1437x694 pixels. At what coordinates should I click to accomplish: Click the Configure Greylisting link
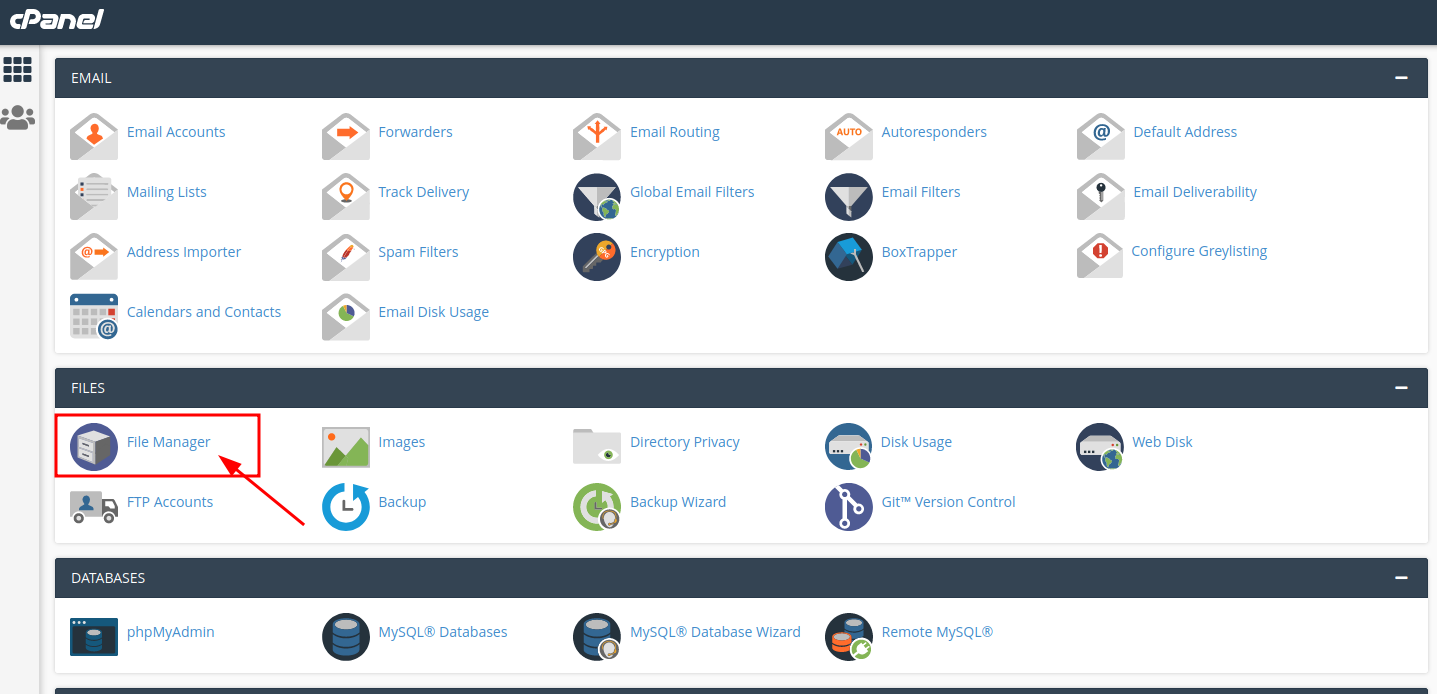point(1199,252)
